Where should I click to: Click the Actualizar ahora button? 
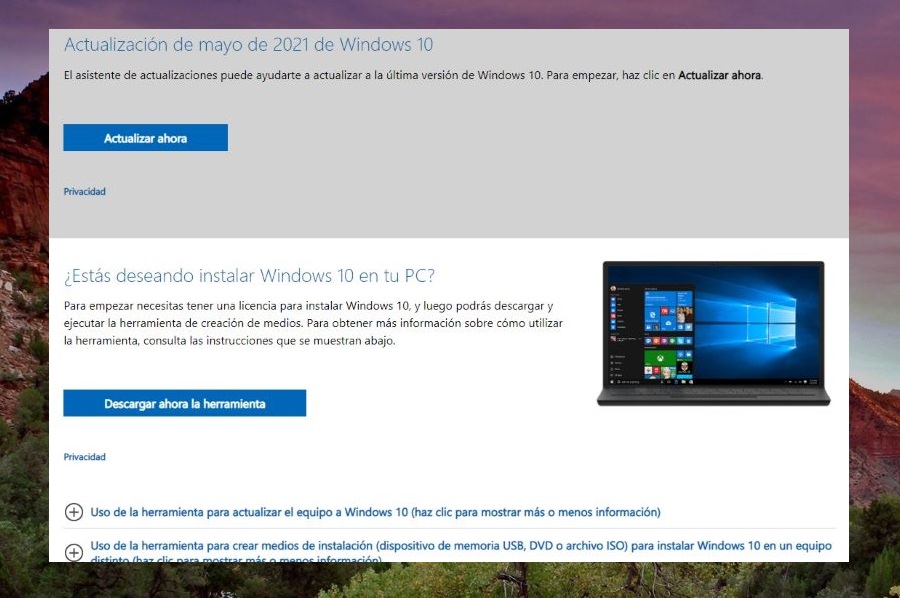point(145,137)
